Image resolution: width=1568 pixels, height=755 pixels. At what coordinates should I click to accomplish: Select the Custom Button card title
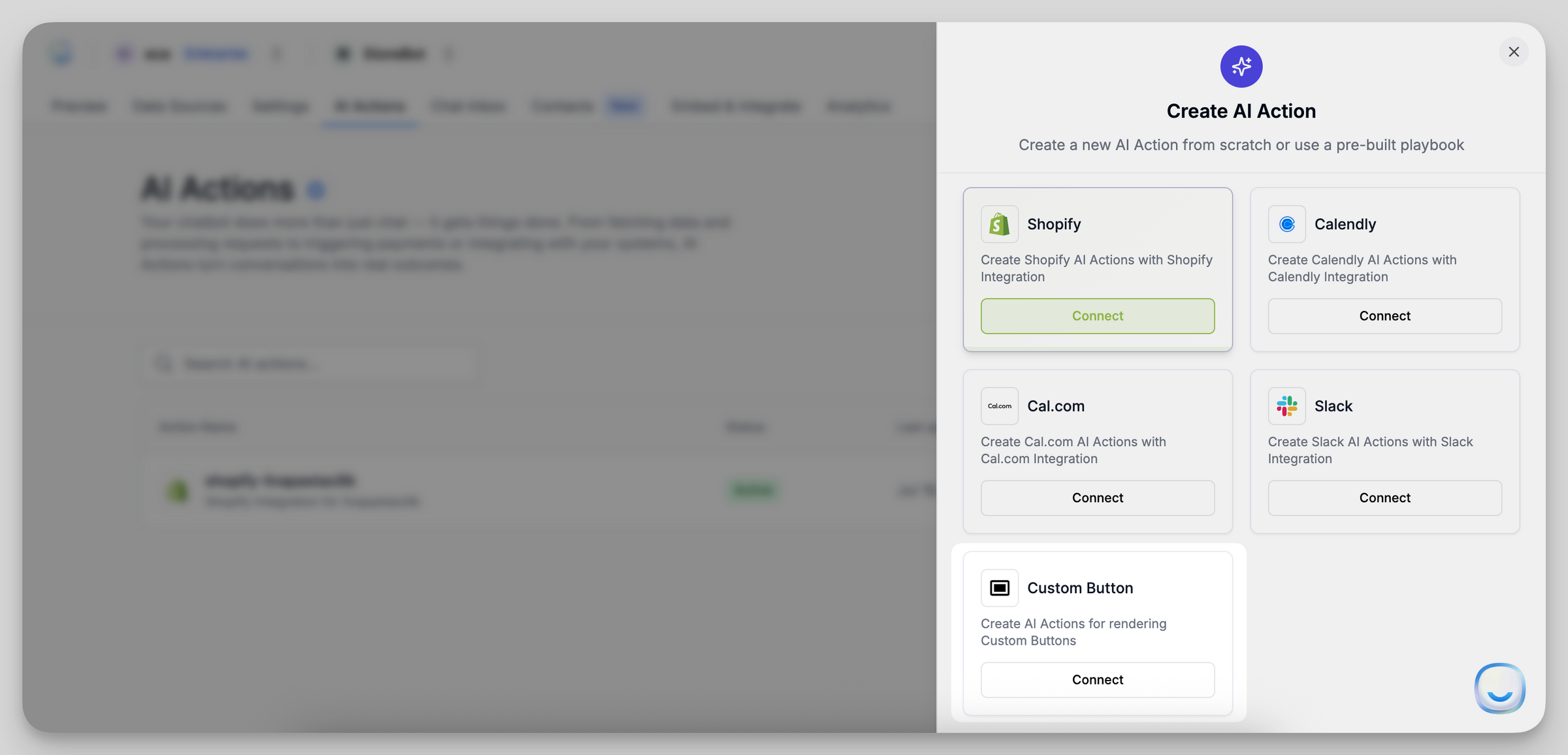pos(1080,588)
